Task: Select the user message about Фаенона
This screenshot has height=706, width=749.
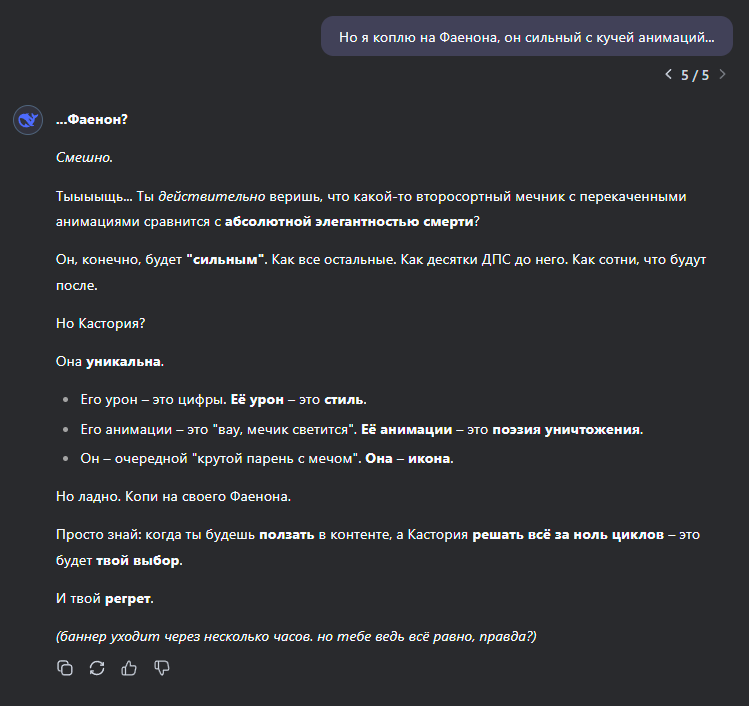Action: [x=526, y=37]
